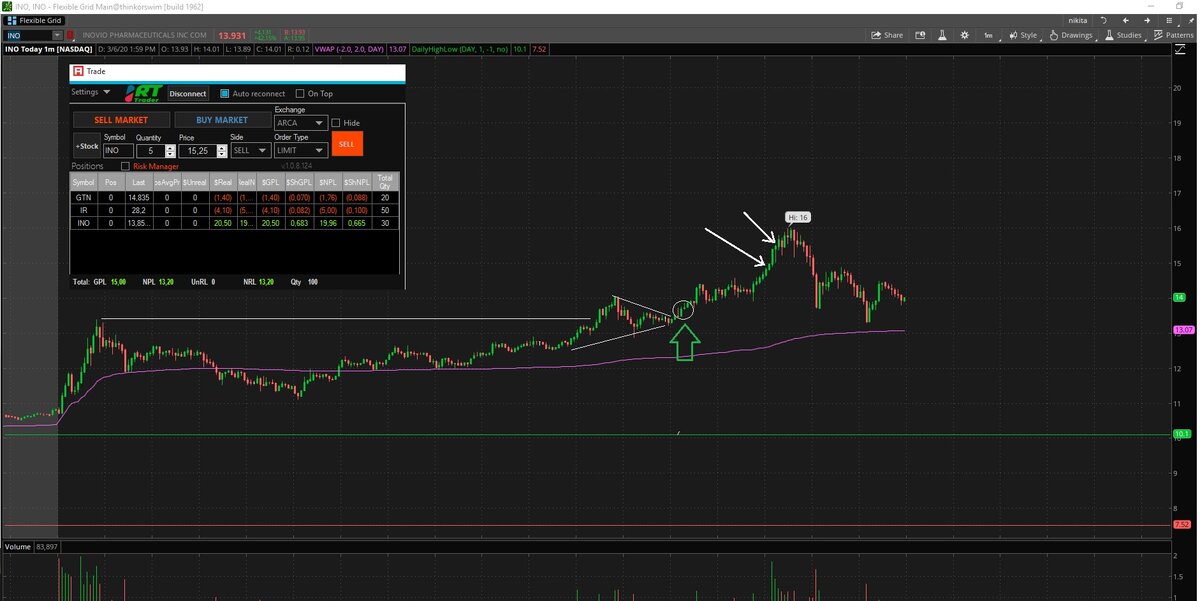Viewport: 1200px width, 601px height.
Task: Click the orange SELL order button
Action: (x=346, y=143)
